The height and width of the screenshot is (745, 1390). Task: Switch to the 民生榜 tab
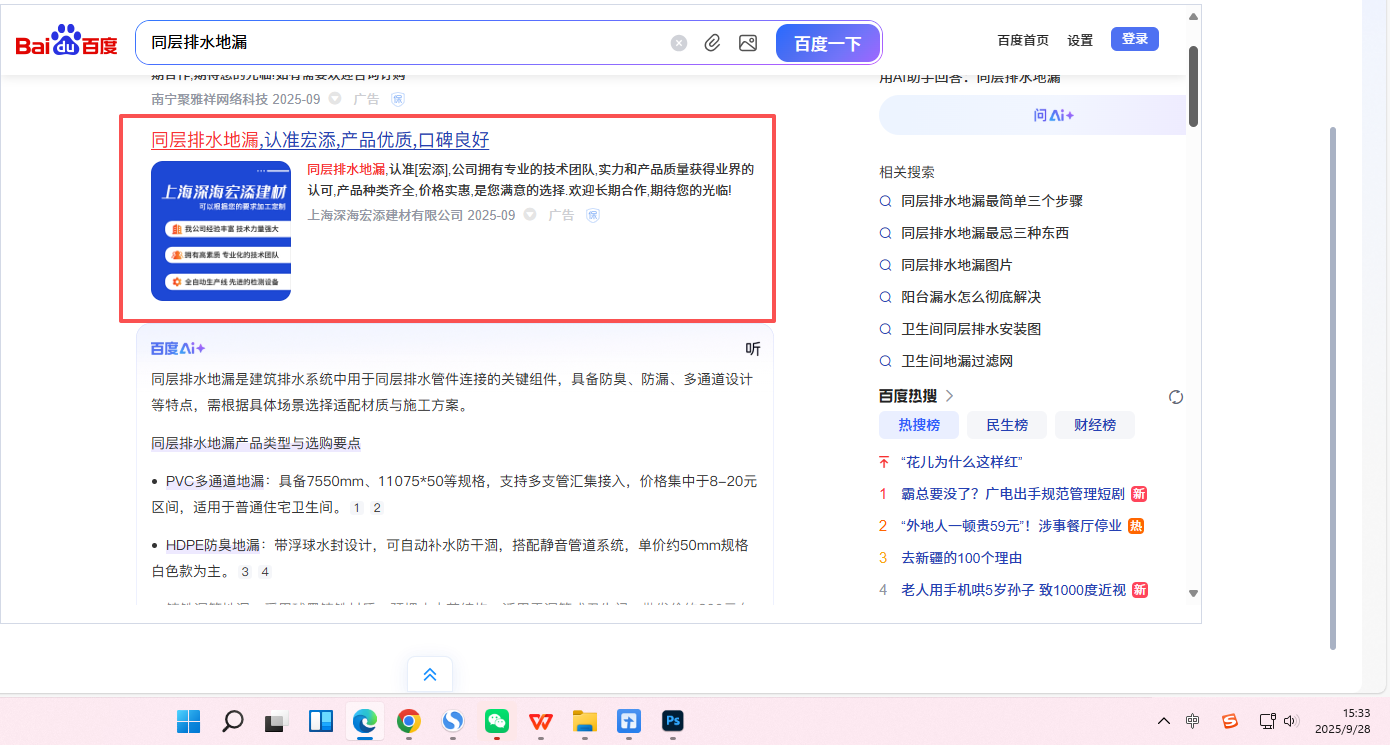coord(1006,425)
